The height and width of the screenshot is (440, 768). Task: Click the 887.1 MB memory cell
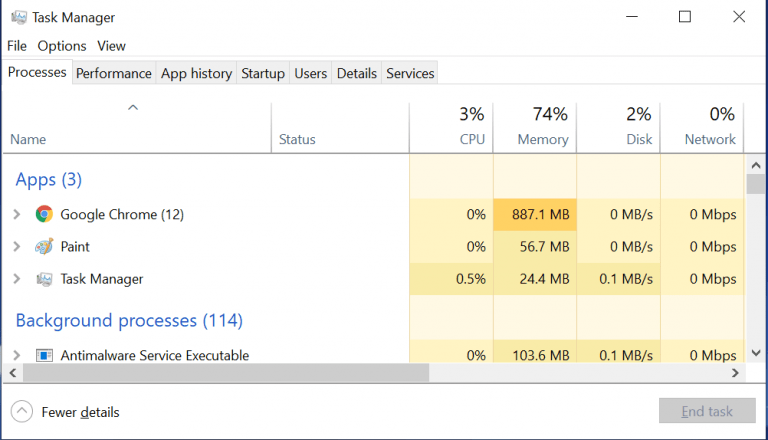[535, 214]
